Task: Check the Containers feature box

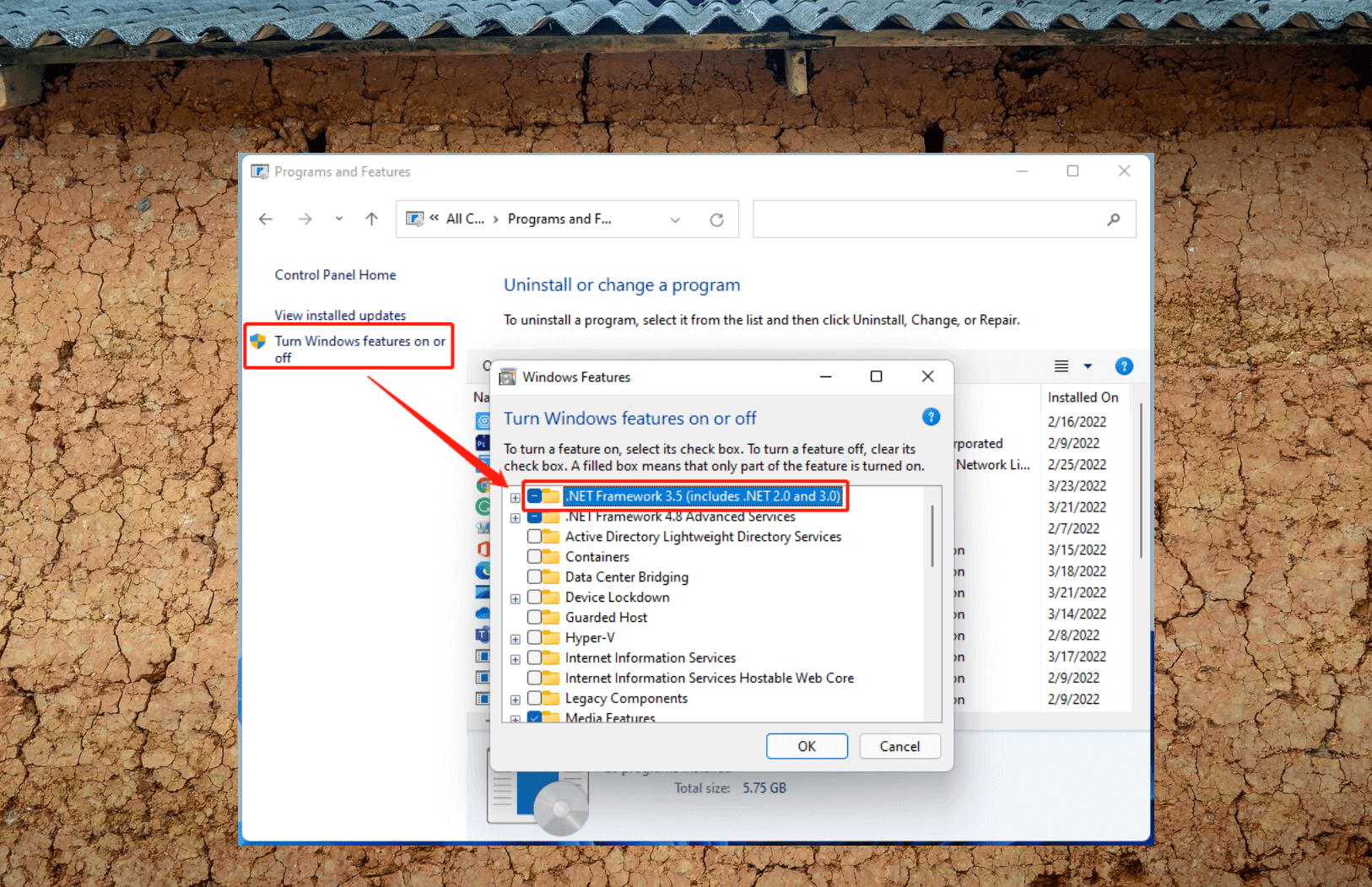Action: tap(534, 557)
